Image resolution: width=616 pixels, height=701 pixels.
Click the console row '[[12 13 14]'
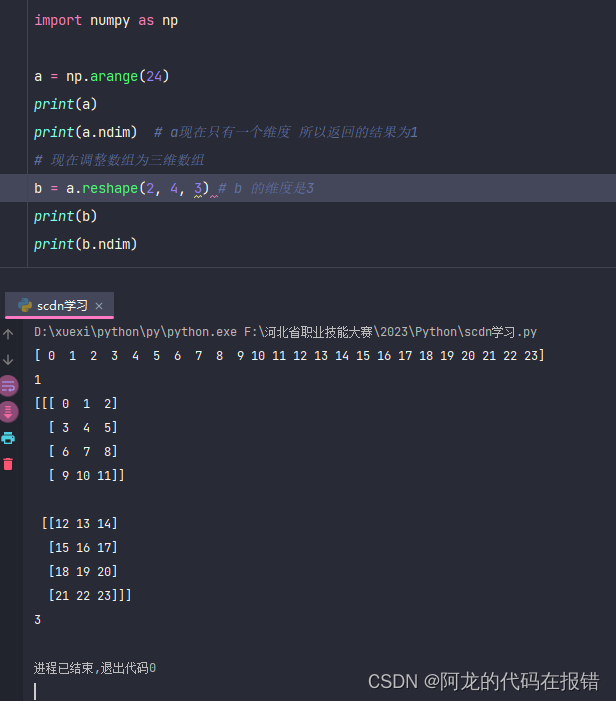[x=80, y=524]
